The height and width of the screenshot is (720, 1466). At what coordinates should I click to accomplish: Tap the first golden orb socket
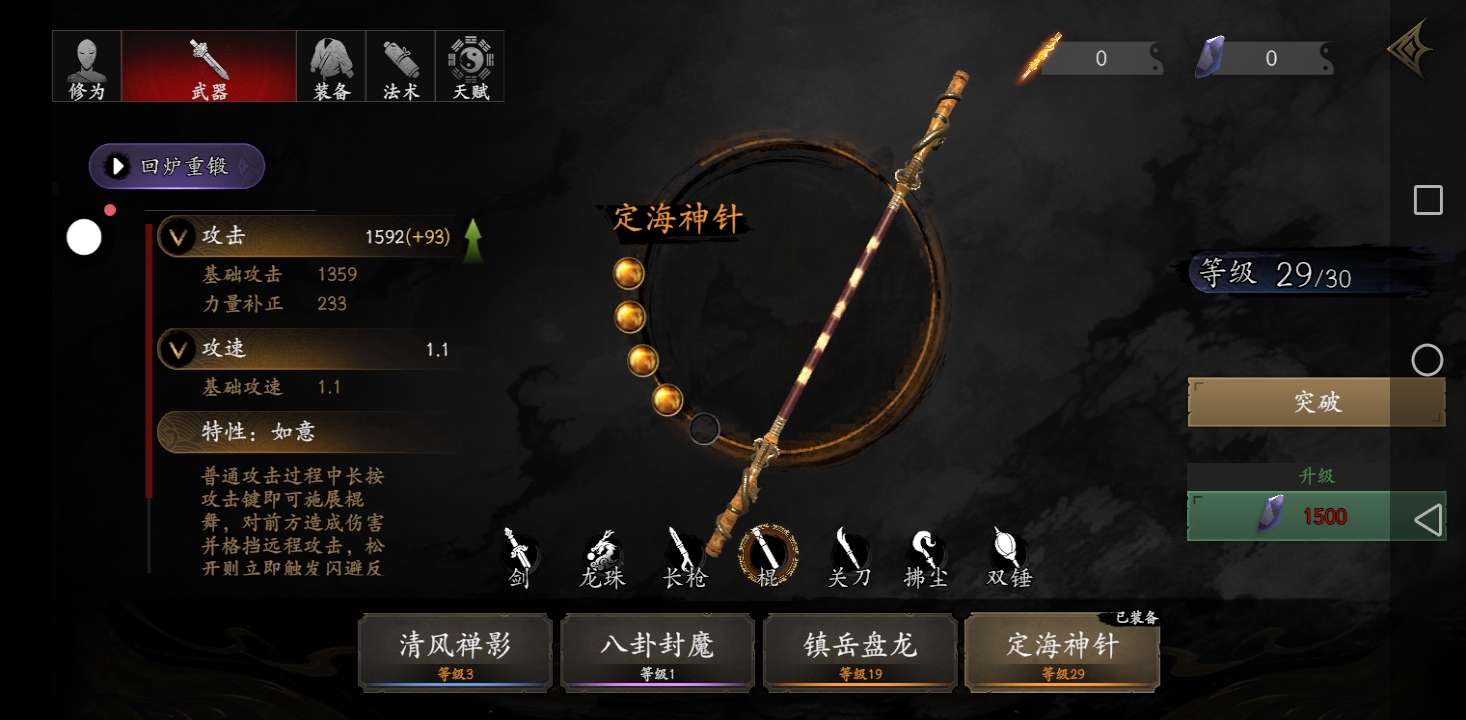(x=628, y=273)
